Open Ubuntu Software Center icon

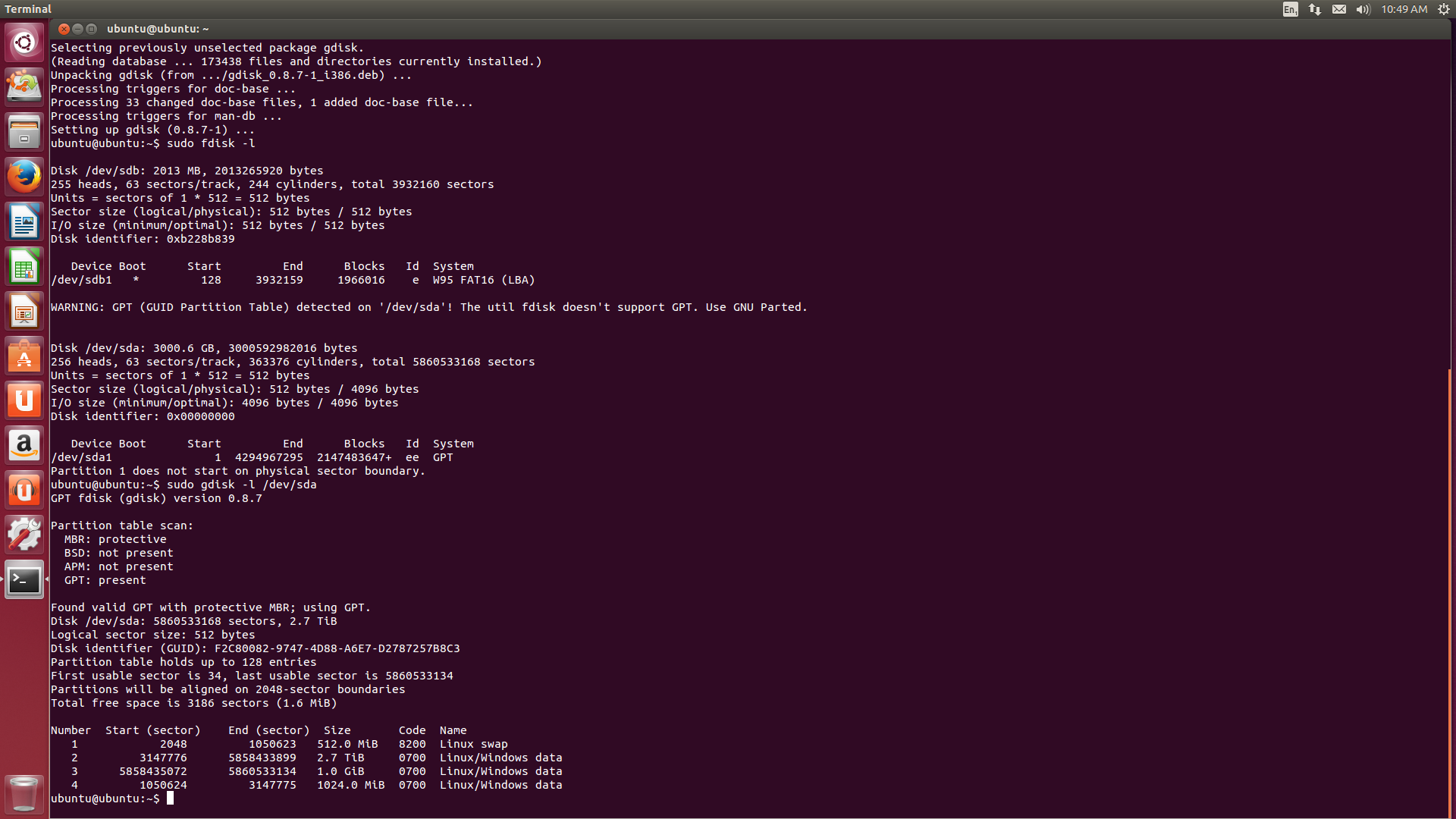tap(24, 356)
